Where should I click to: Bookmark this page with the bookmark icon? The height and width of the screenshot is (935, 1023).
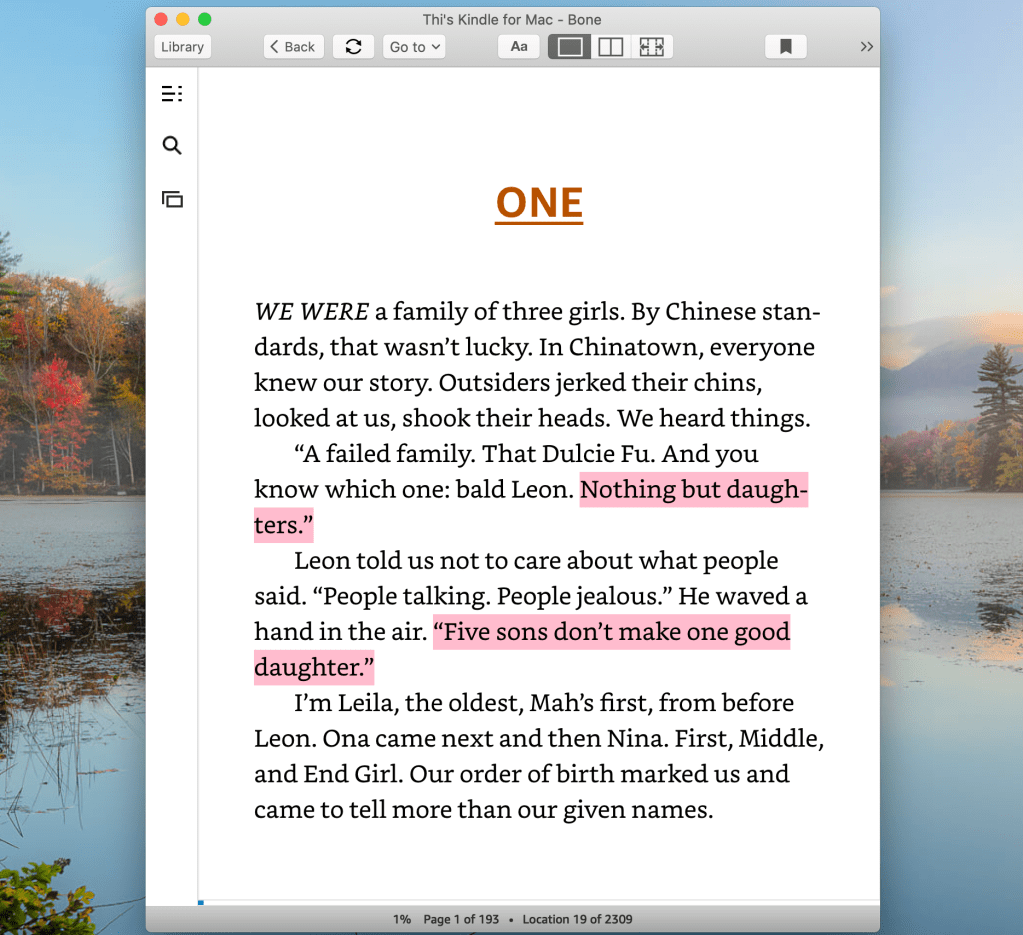coord(785,47)
